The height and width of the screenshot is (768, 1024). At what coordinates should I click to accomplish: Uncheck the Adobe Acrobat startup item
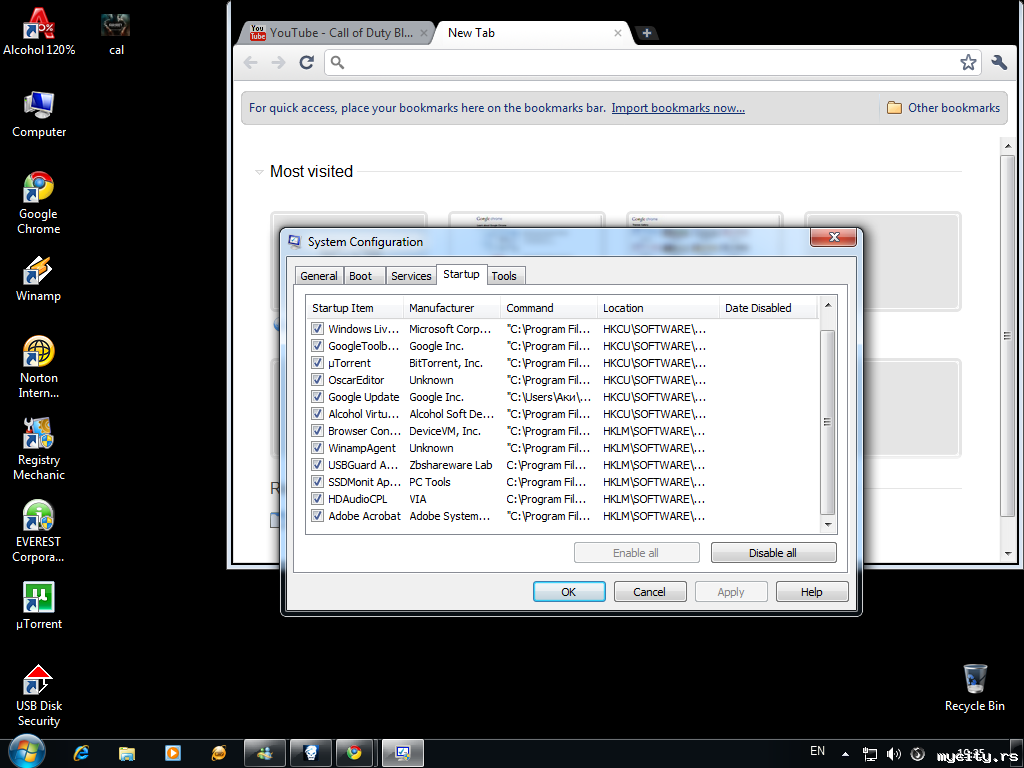point(317,515)
